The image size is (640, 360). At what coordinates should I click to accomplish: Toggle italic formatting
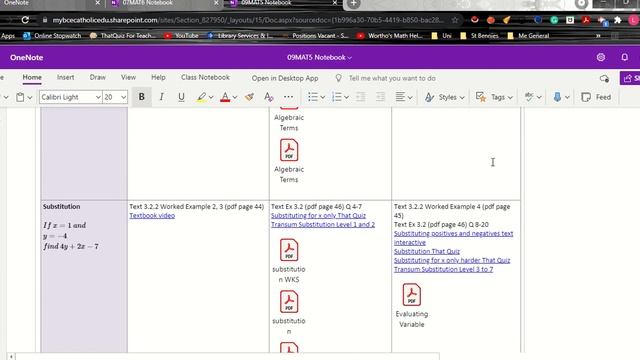pos(162,97)
